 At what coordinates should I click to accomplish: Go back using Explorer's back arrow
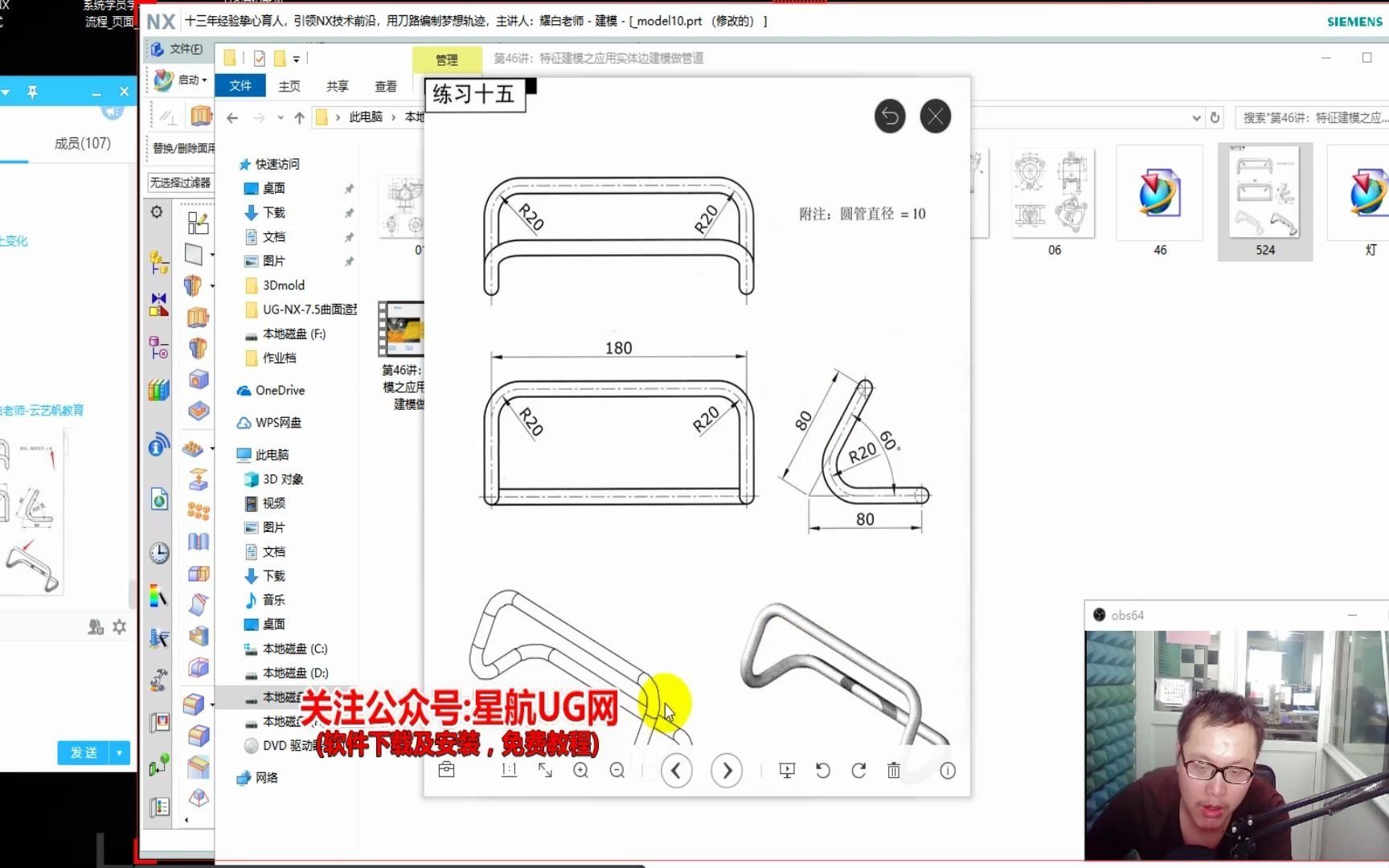coord(232,117)
